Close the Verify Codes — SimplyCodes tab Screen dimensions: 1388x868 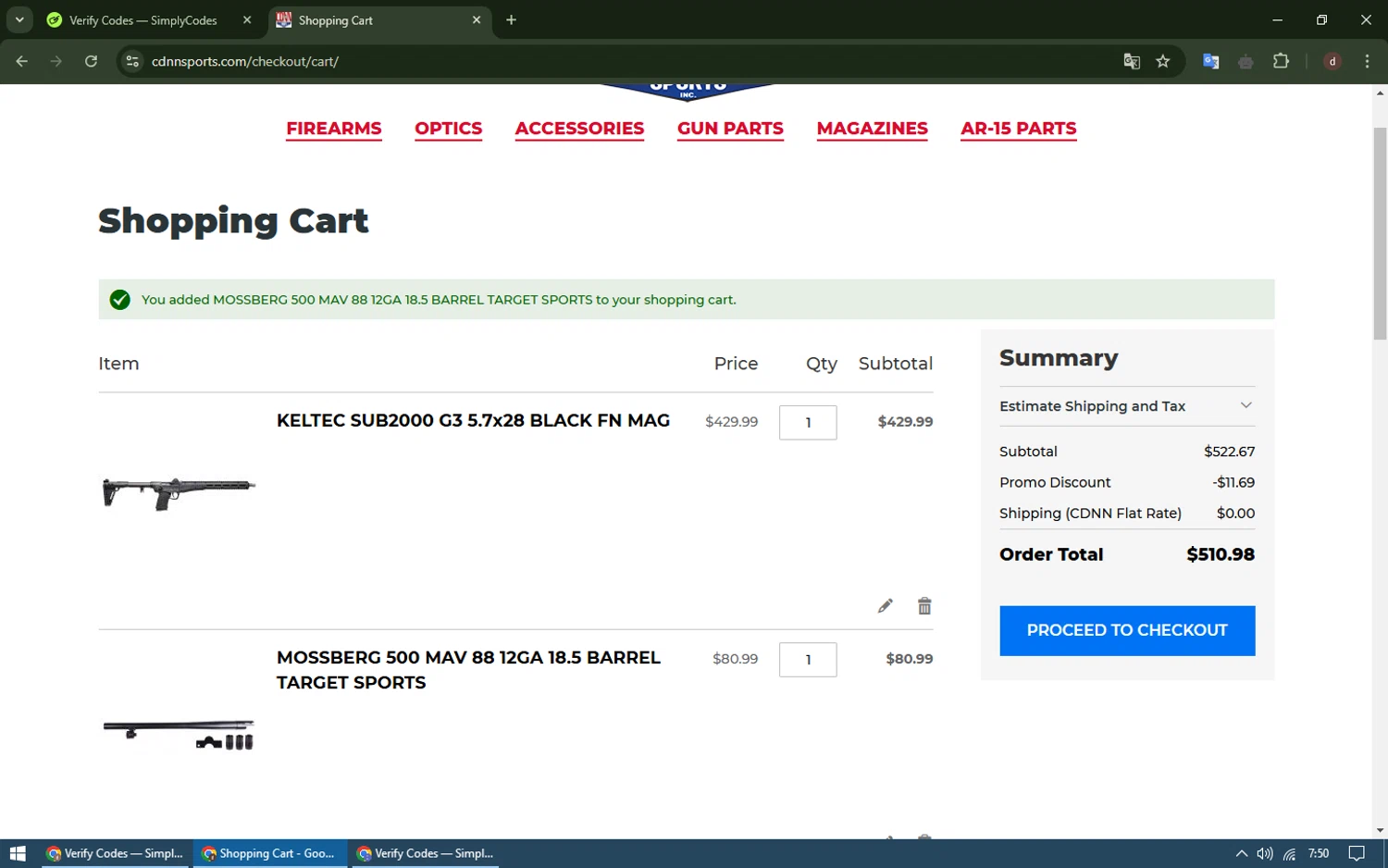pos(247,19)
